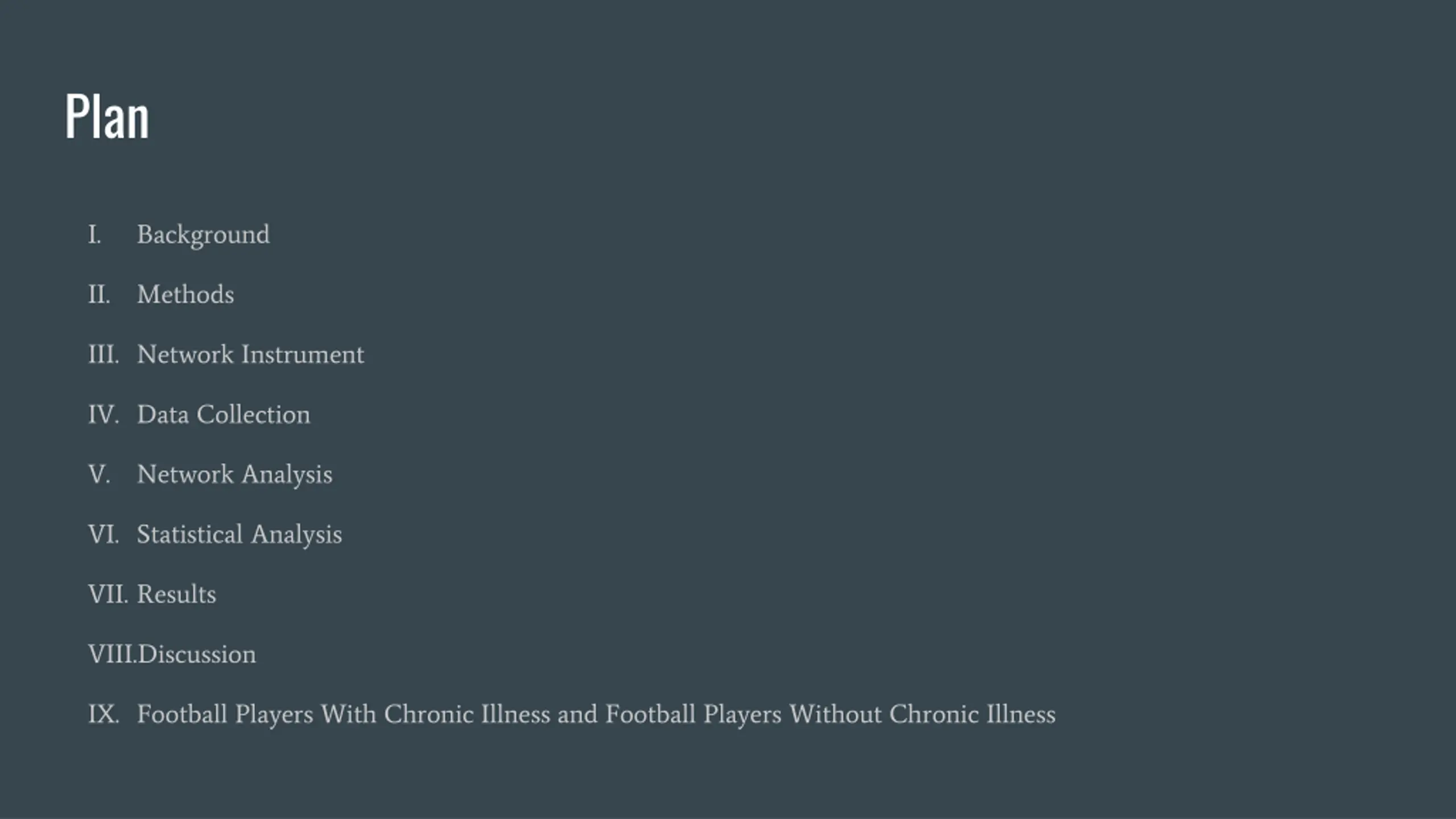Viewport: 1456px width, 819px height.
Task: Select the Network Instrument line
Action: (x=250, y=354)
